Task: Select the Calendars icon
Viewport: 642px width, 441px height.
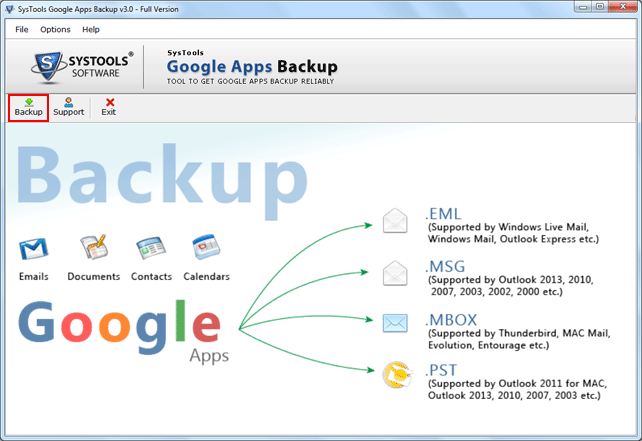Action: click(206, 247)
